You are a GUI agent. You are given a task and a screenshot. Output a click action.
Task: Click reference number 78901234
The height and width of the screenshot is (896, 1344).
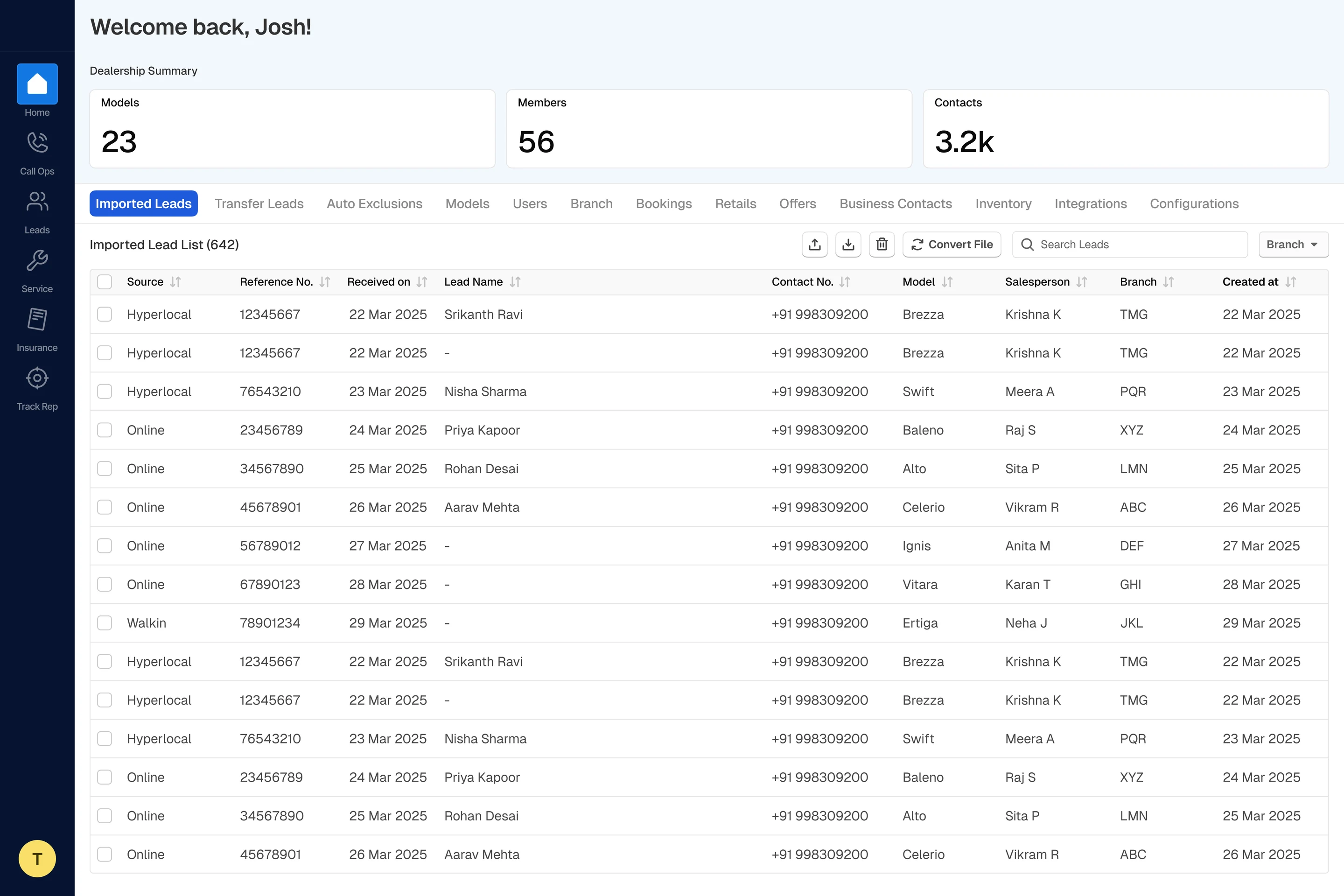pyautogui.click(x=270, y=623)
